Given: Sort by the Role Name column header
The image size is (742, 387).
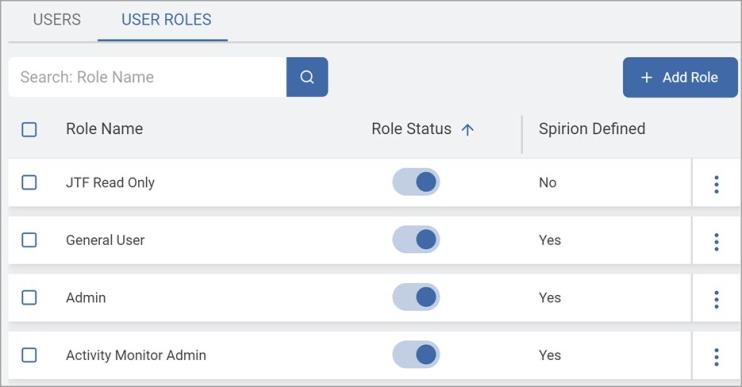Looking at the screenshot, I should click(x=104, y=129).
